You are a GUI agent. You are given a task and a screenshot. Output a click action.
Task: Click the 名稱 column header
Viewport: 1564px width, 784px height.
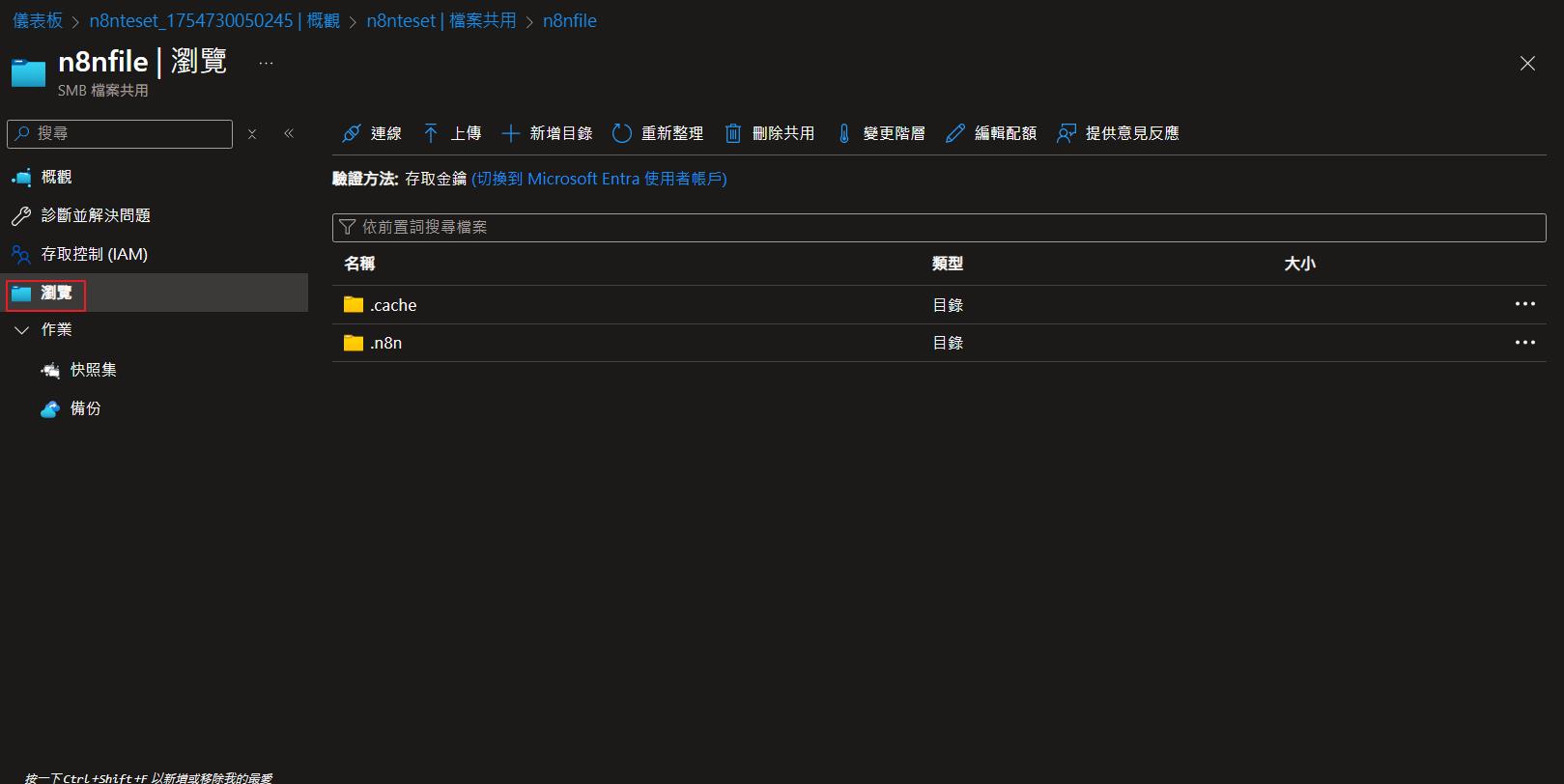(359, 264)
